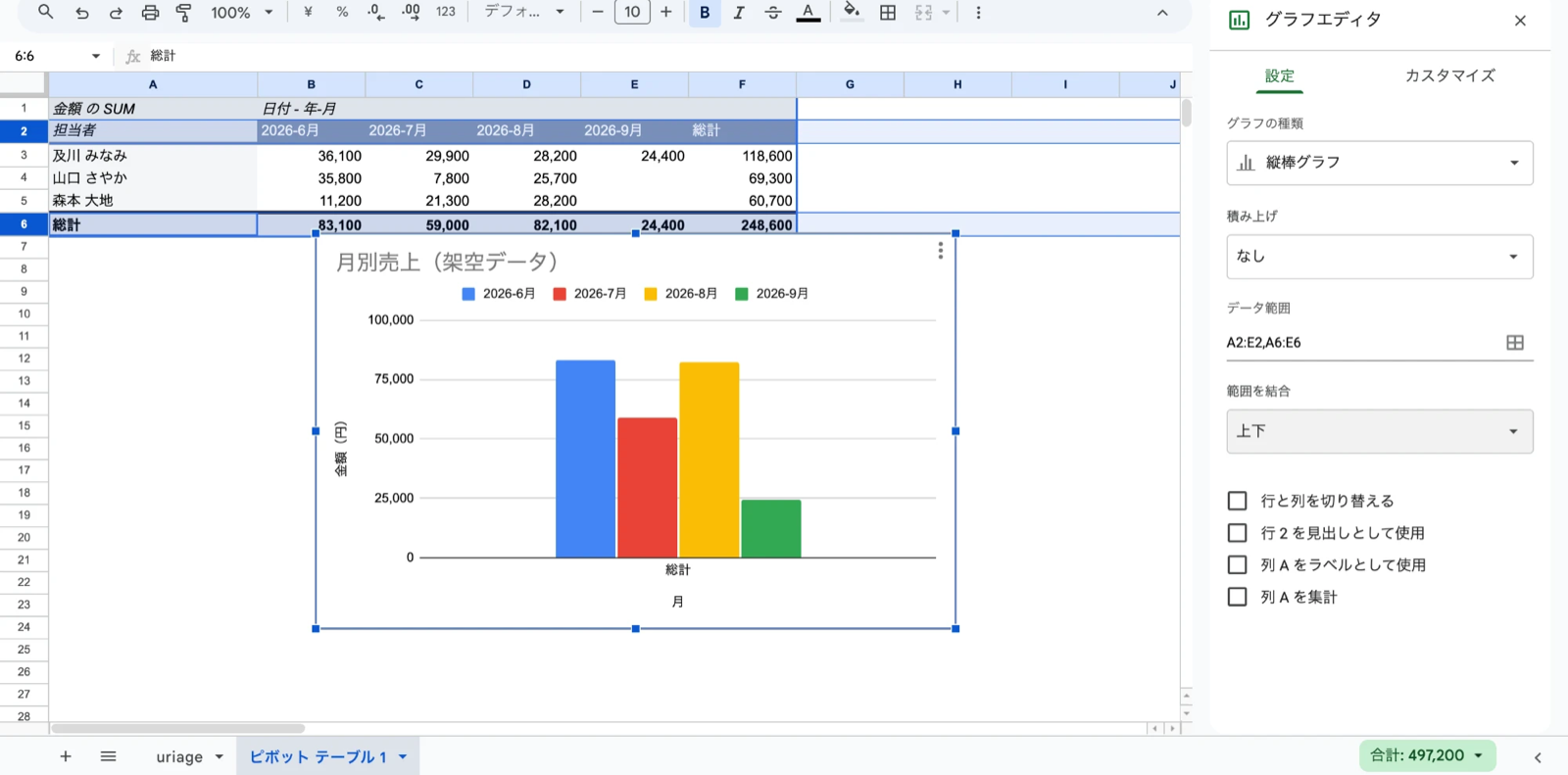This screenshot has width=1568, height=775.
Task: Open the all sheets list icon
Action: (x=109, y=756)
